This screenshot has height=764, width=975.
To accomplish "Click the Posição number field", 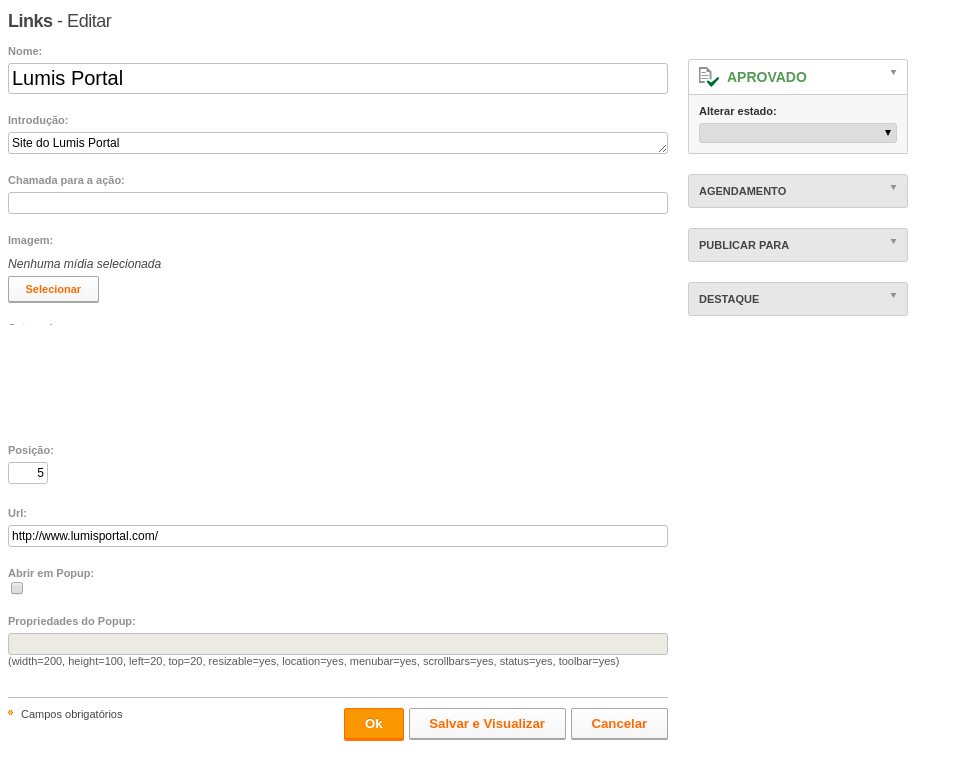I will coord(28,473).
